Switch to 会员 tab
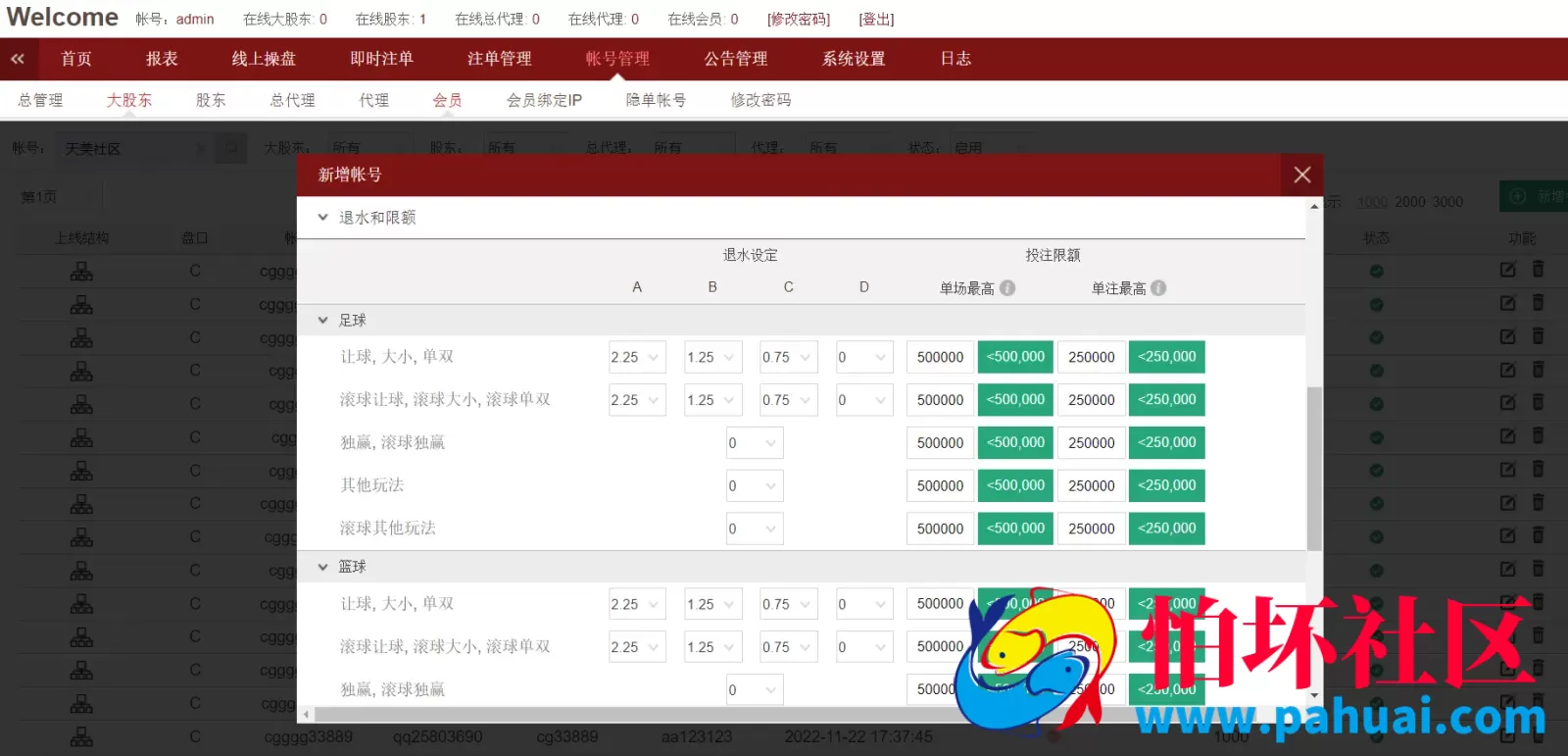Viewport: 1568px width, 756px height. coord(447,100)
